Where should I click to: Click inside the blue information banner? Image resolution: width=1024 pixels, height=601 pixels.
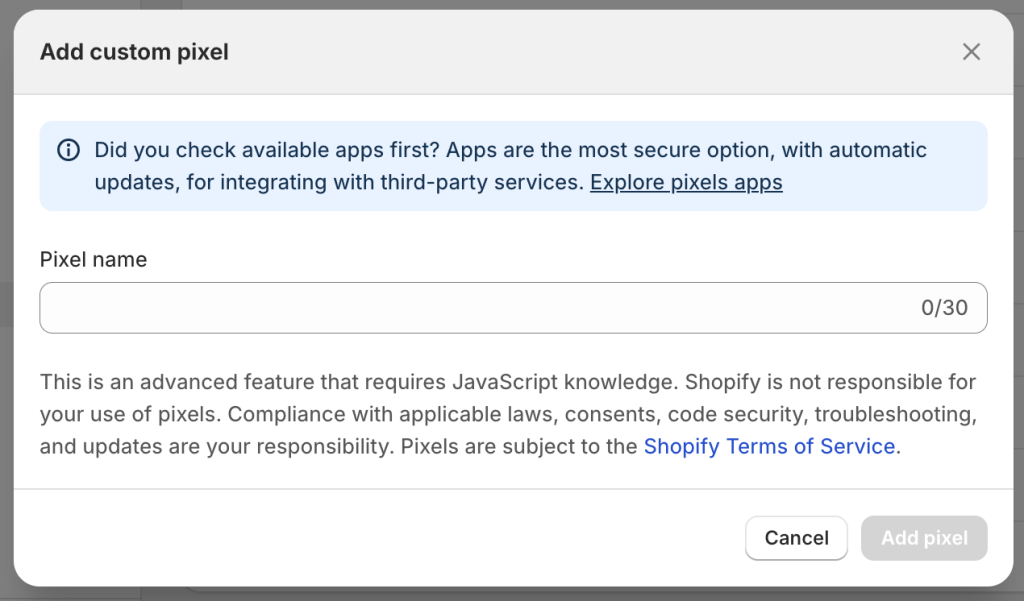(512, 166)
